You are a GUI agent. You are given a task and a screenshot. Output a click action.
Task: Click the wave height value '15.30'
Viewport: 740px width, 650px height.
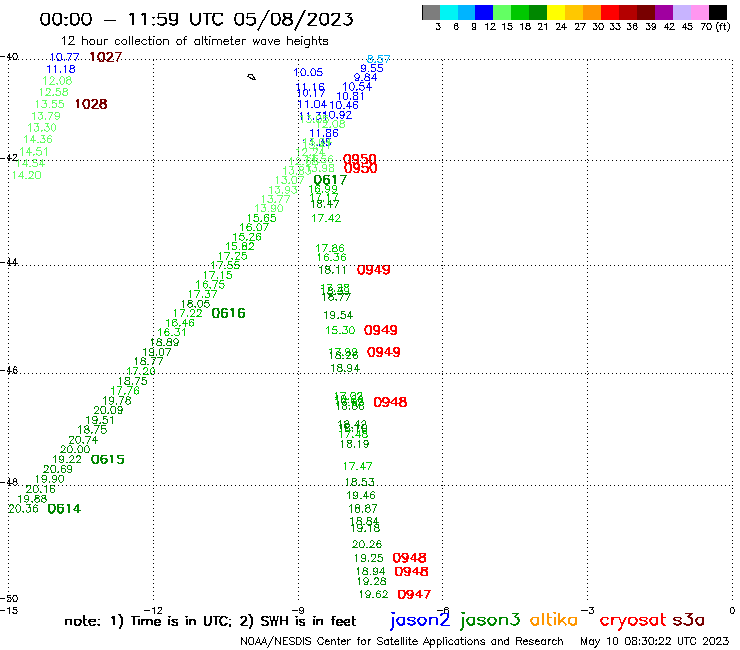tap(340, 330)
